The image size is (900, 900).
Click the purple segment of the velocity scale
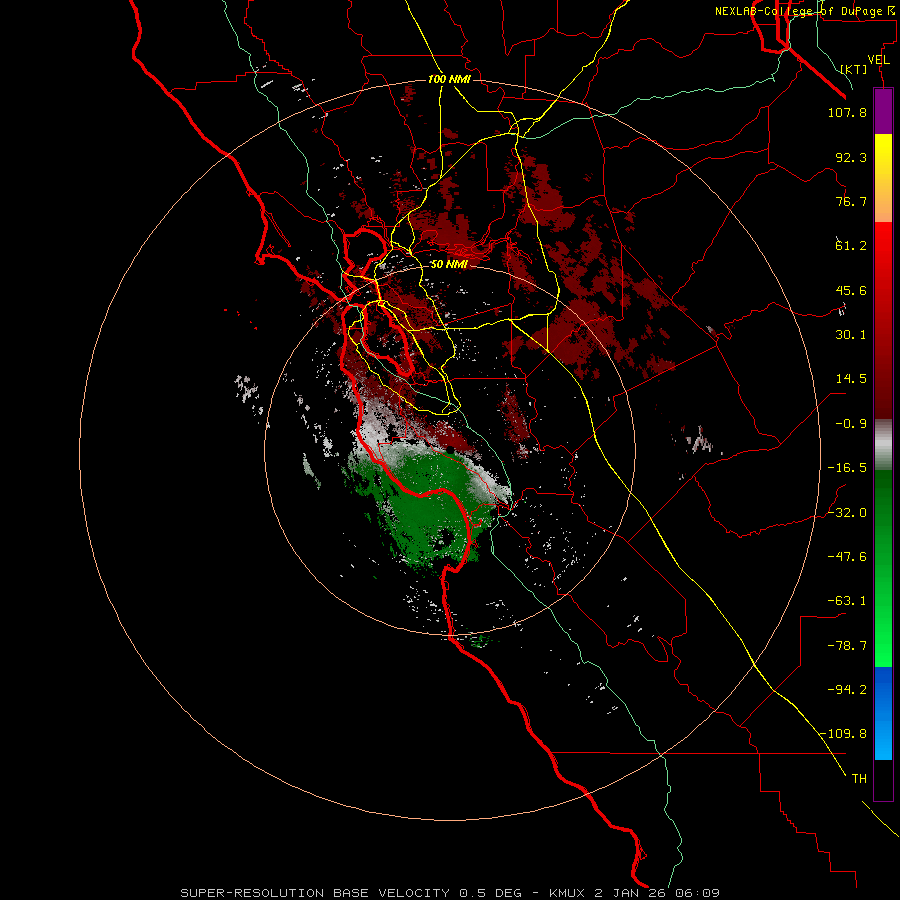coord(883,112)
